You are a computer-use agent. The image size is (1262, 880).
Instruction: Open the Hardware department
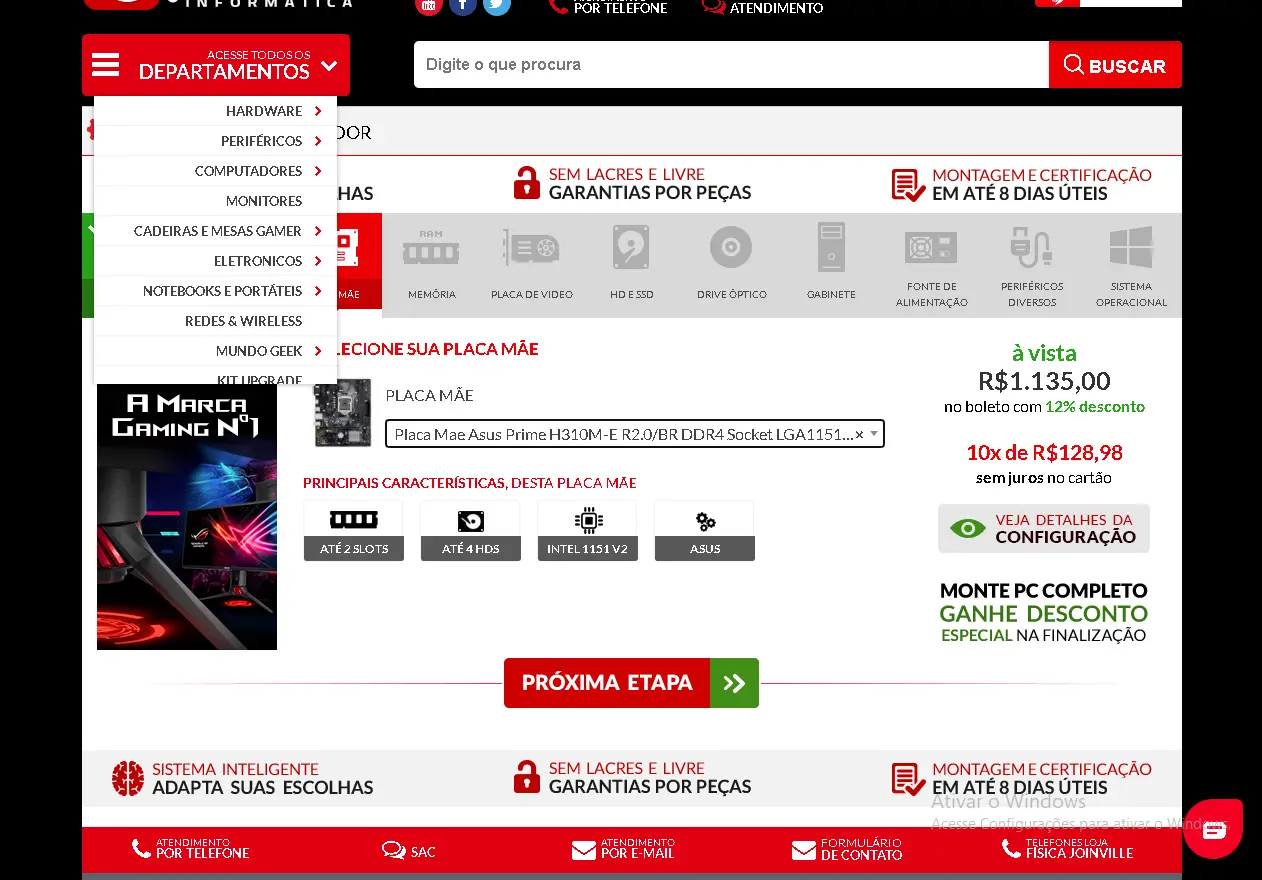click(x=264, y=111)
